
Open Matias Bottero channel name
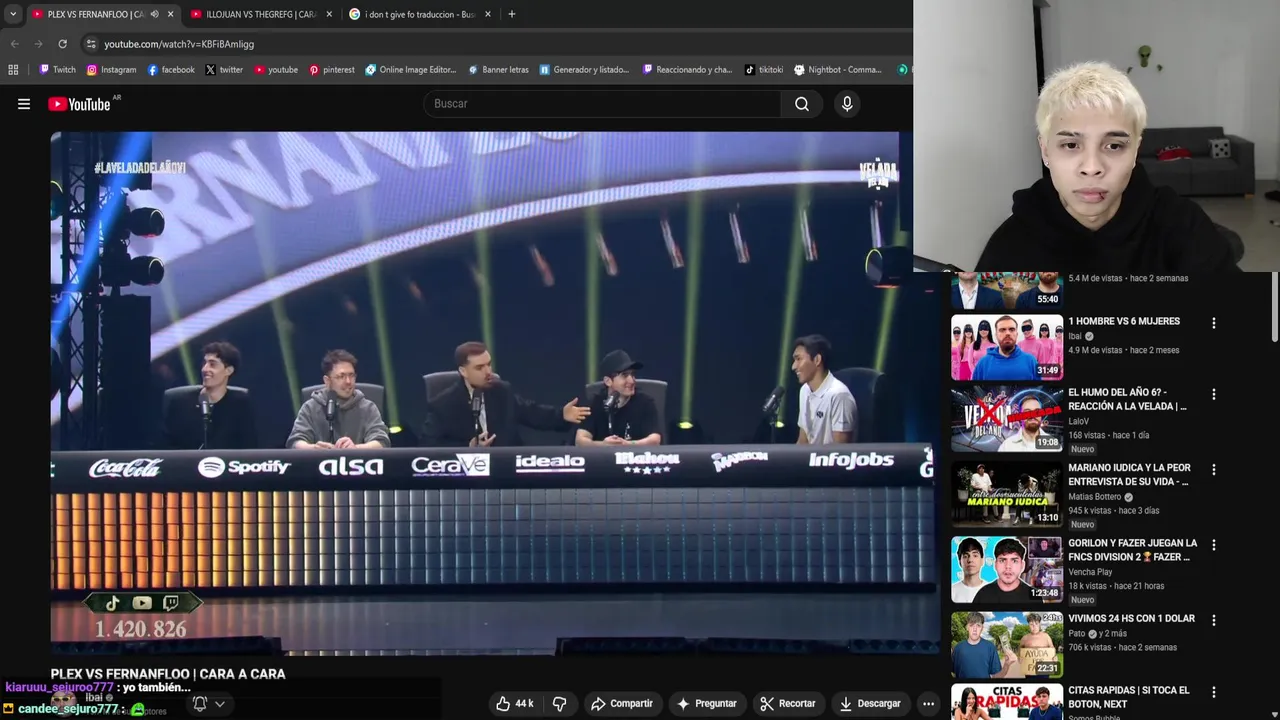click(x=1094, y=497)
